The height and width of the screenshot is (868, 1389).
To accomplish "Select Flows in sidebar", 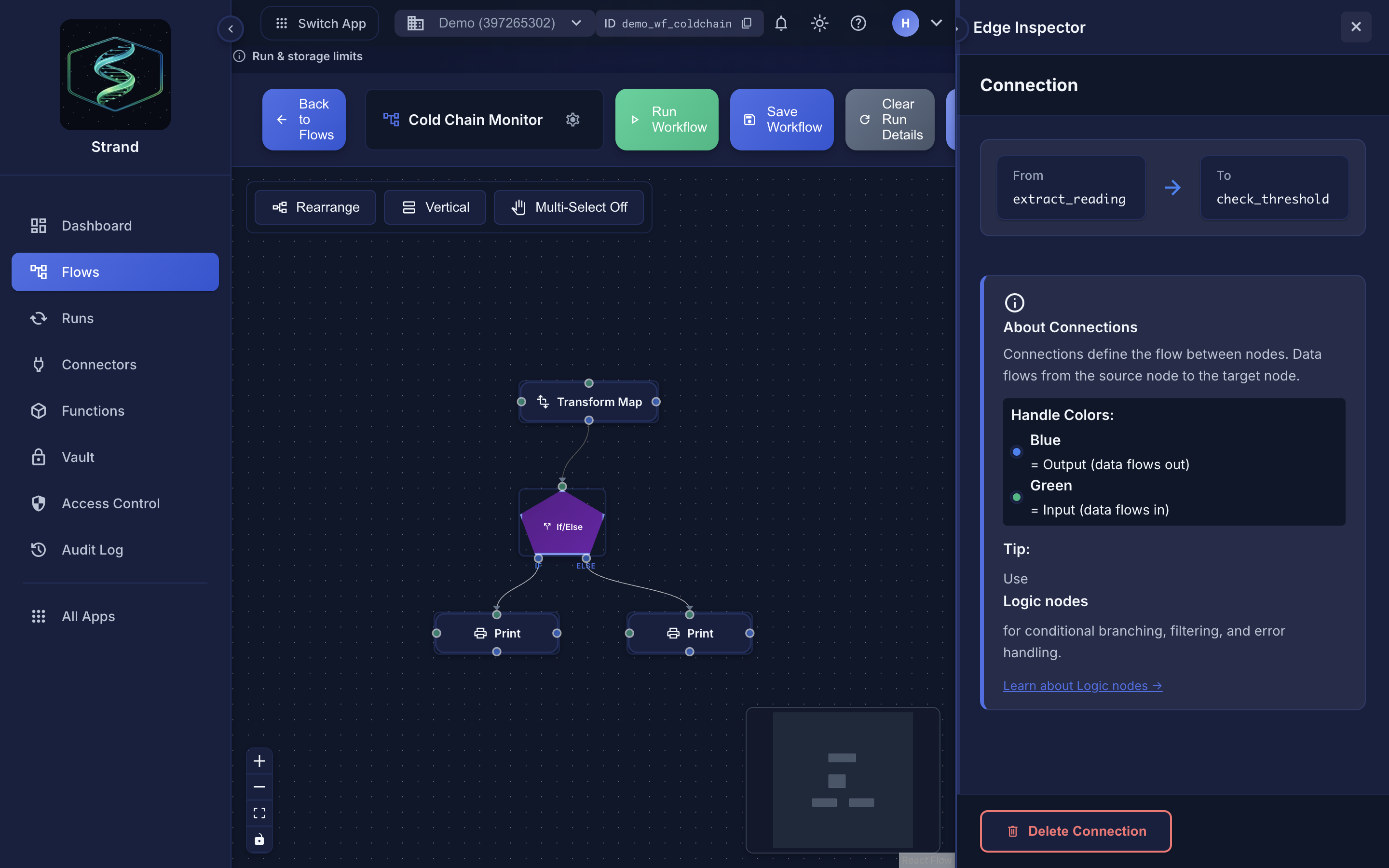I will click(115, 272).
